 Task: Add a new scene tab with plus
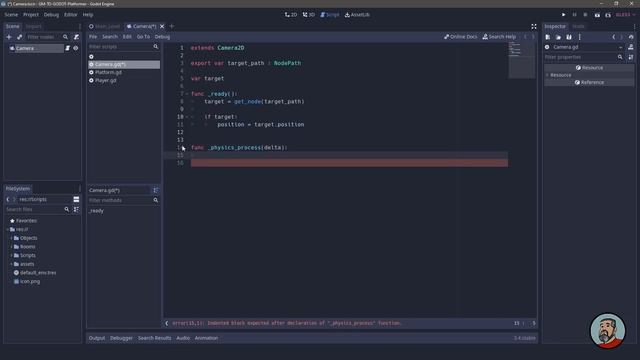pyautogui.click(x=172, y=26)
